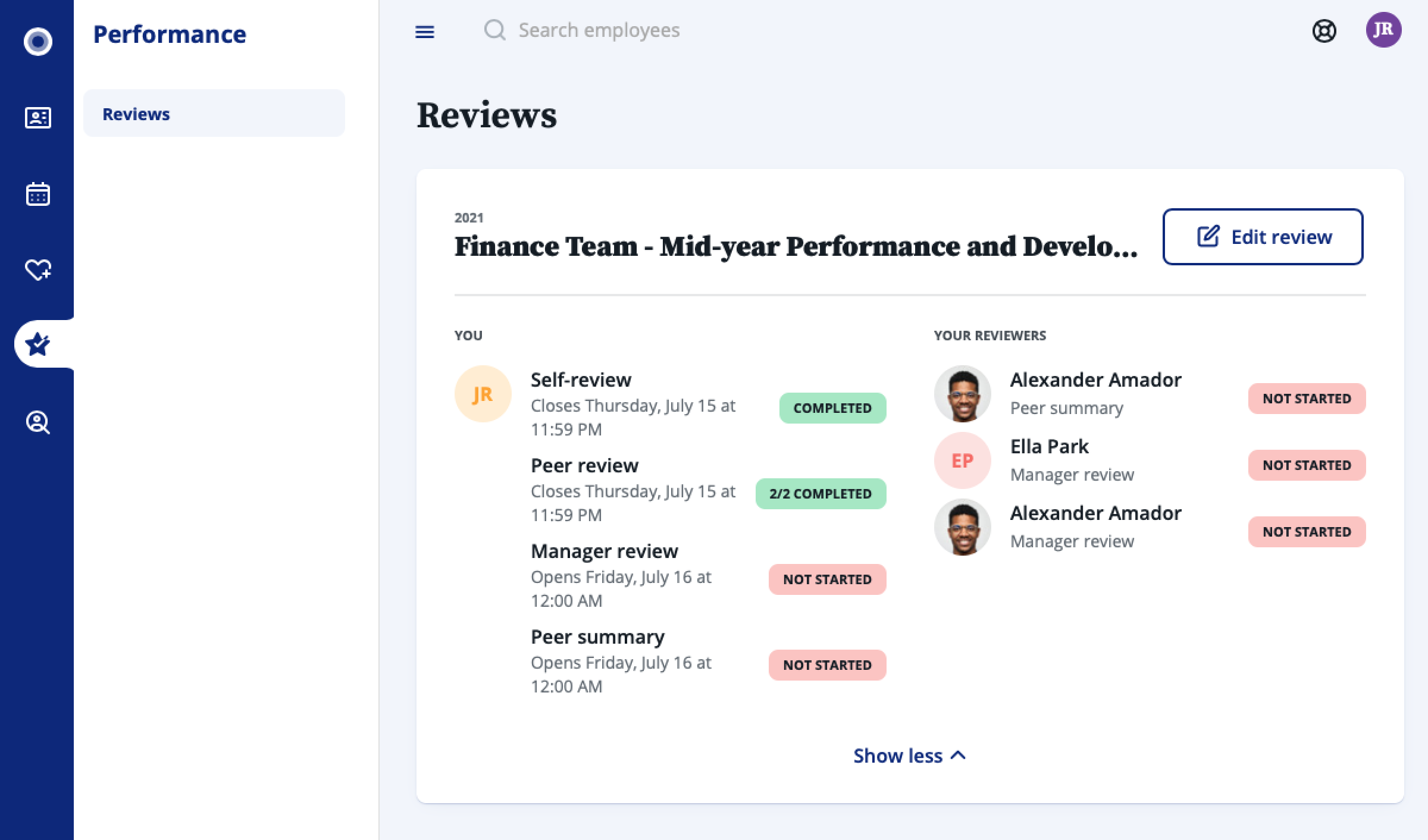Select the star performance icon
Screen dimensions: 1428x840
click(x=37, y=344)
